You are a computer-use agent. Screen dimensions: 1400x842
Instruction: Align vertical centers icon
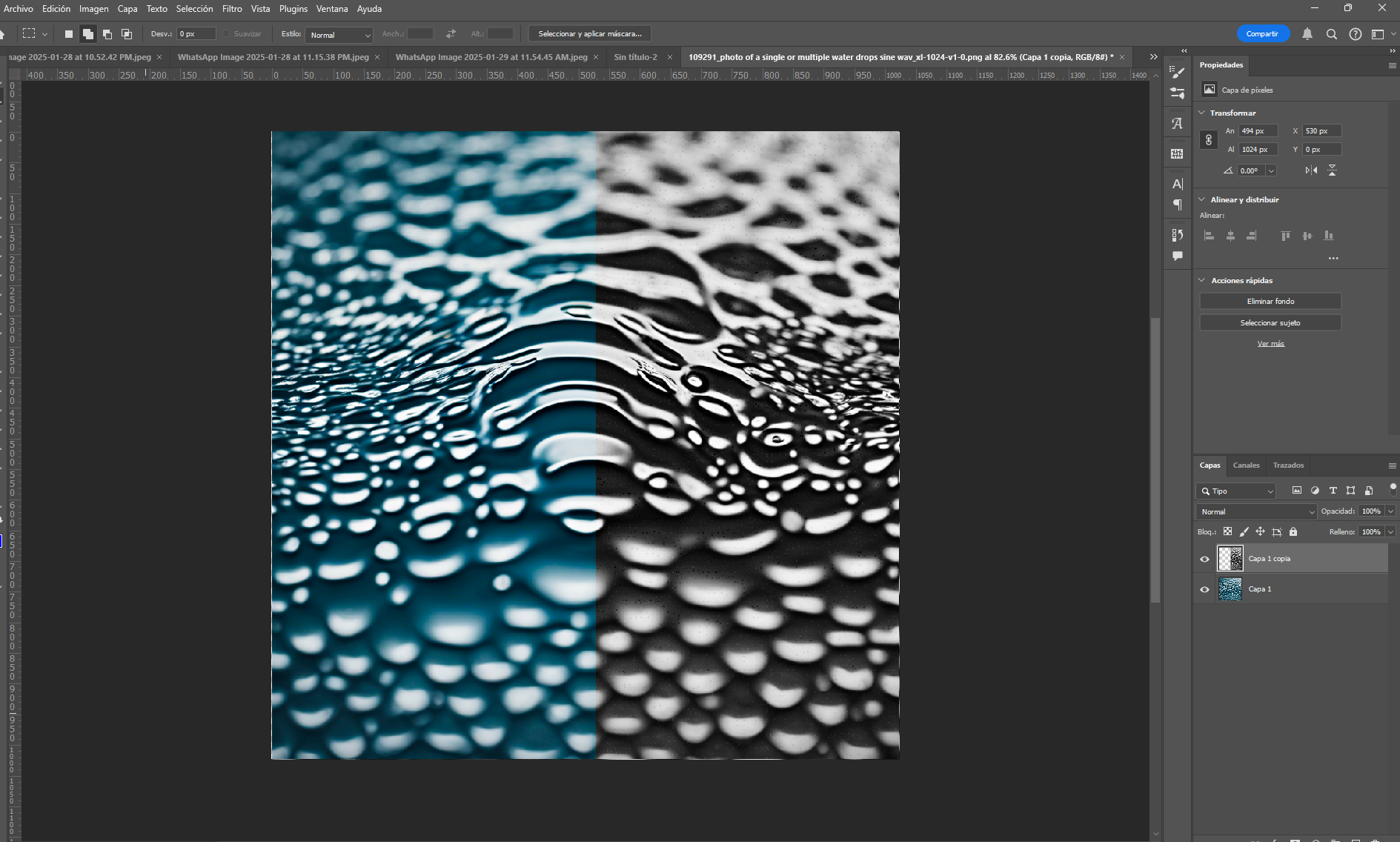pos(1307,236)
